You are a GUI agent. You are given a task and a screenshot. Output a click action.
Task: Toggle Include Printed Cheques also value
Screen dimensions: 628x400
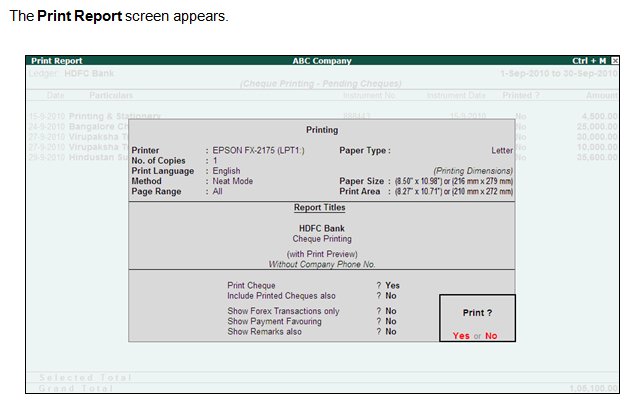click(390, 296)
